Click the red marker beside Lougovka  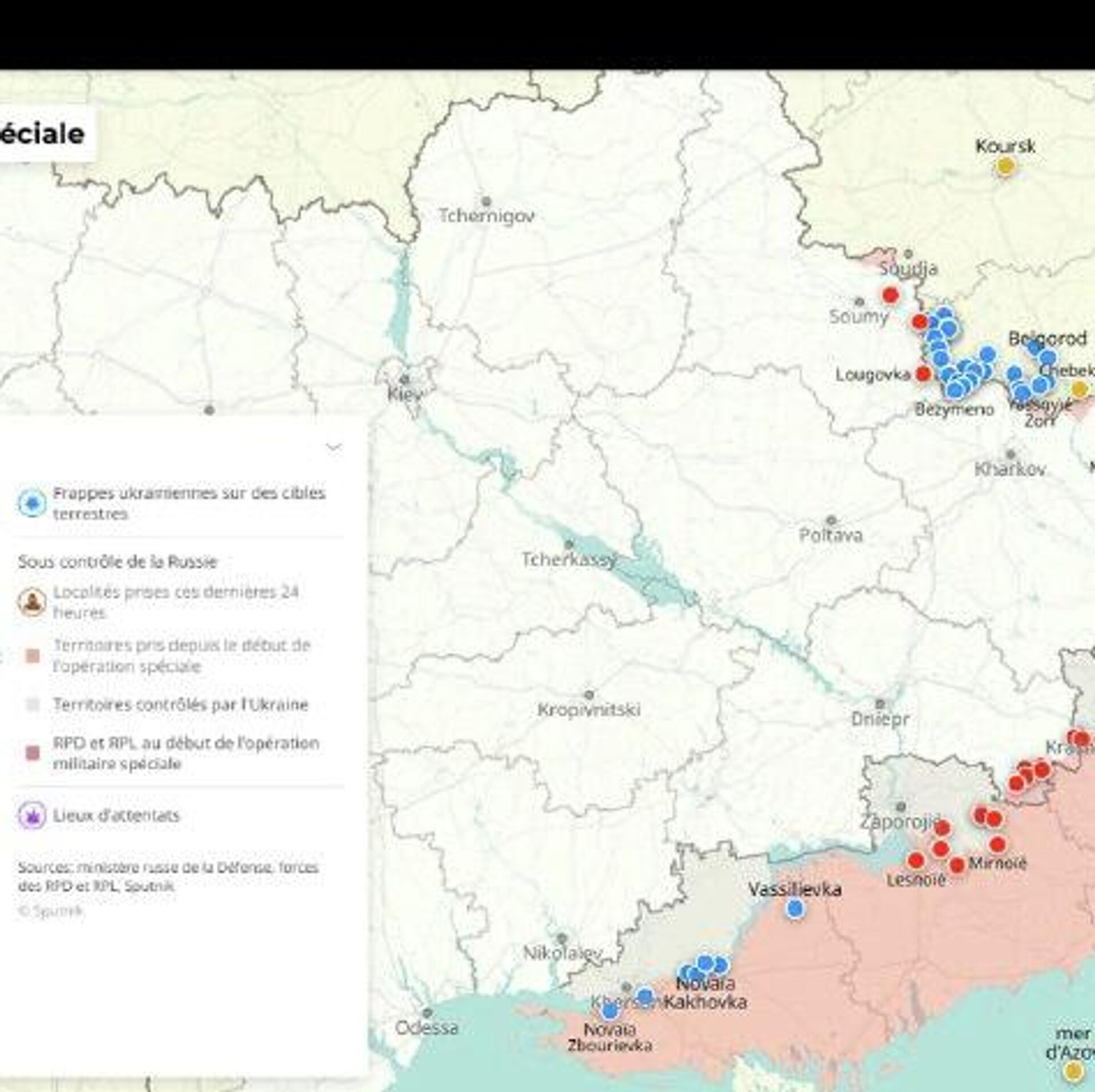pyautogui.click(x=923, y=374)
